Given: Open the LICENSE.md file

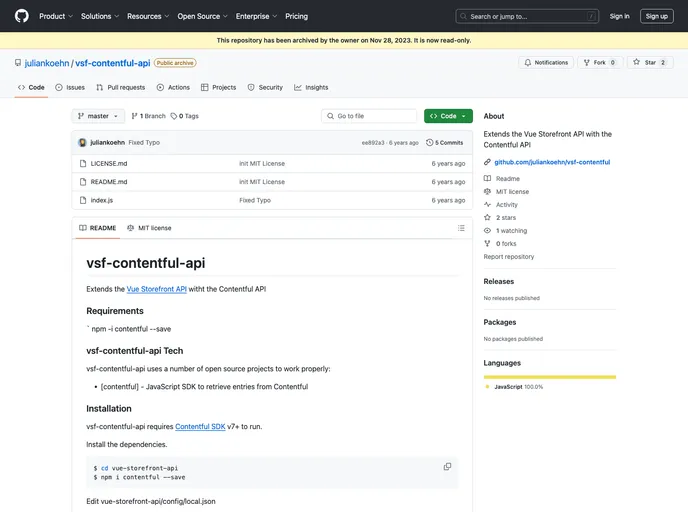Looking at the screenshot, I should (109, 164).
